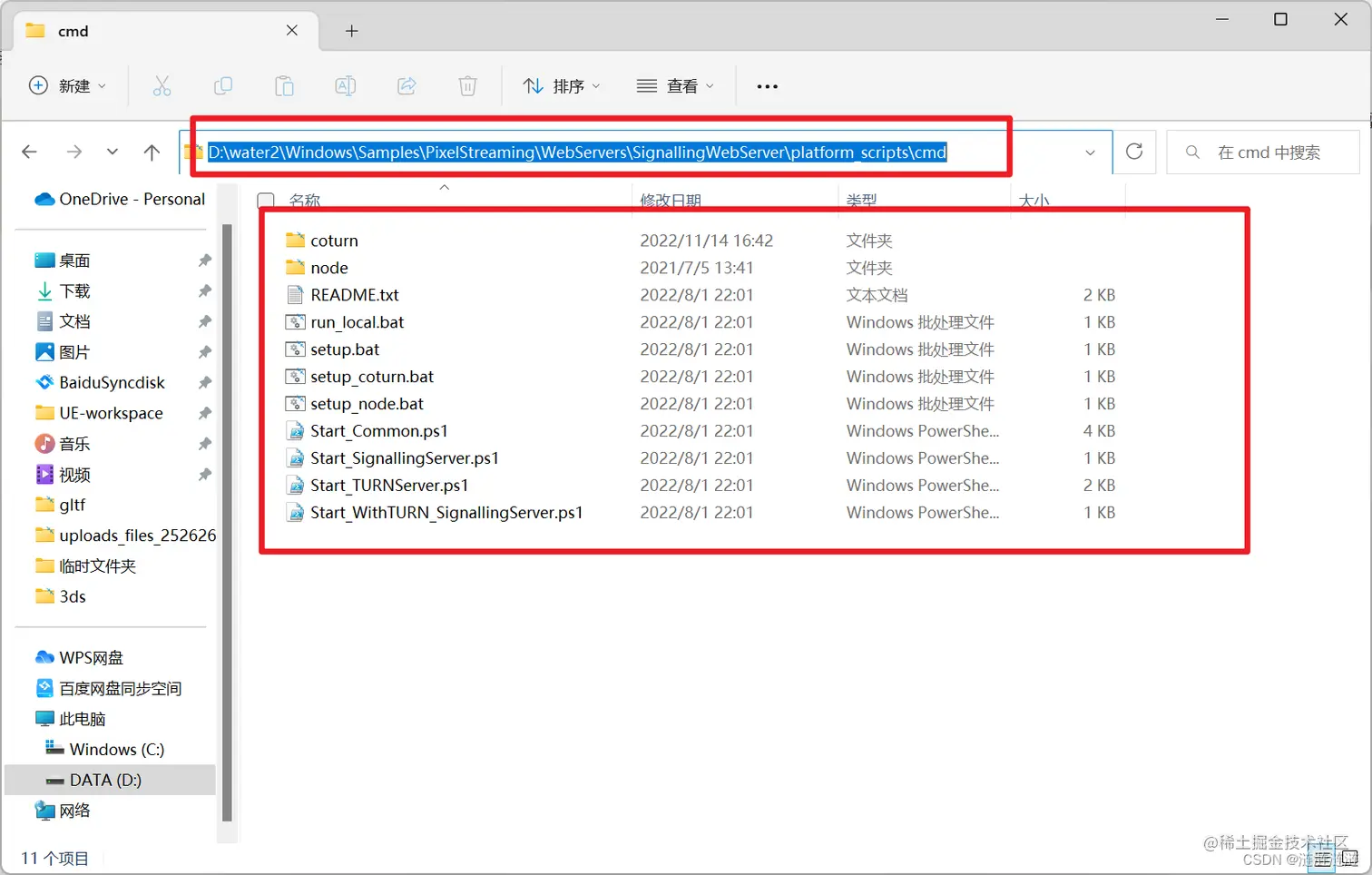Click the address bar path
The height and width of the screenshot is (875, 1372).
(577, 152)
